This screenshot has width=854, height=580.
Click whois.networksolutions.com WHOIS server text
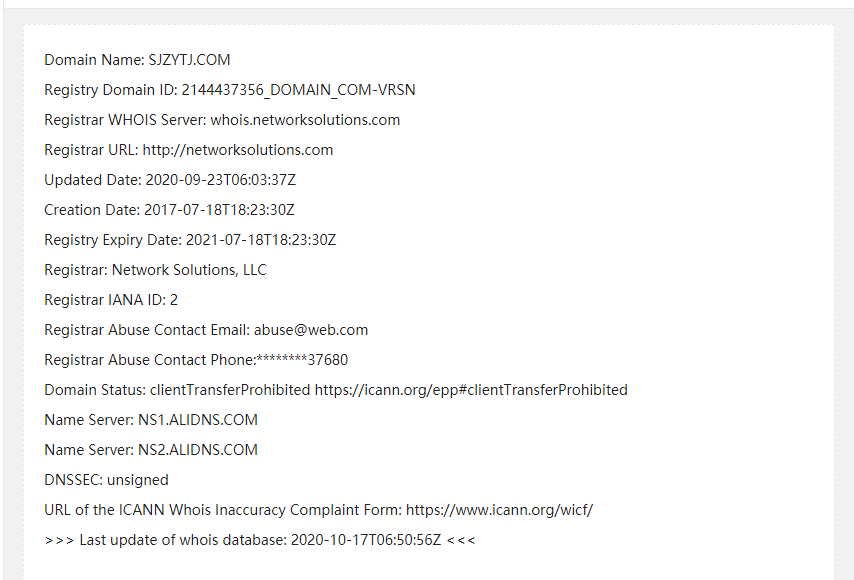(305, 120)
